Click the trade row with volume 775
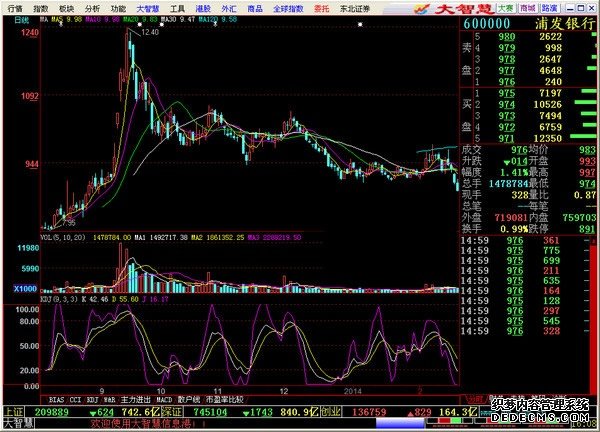Image resolution: width=600 pixels, height=432 pixels. [x=523, y=251]
